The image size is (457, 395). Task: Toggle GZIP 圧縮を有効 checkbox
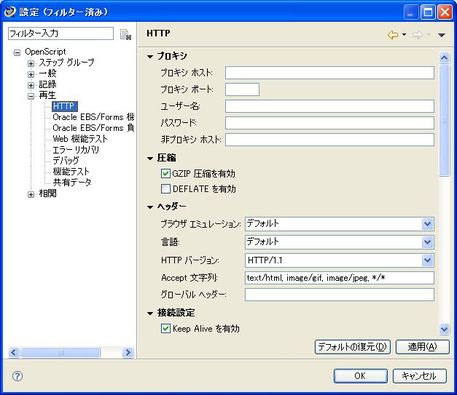[165, 173]
